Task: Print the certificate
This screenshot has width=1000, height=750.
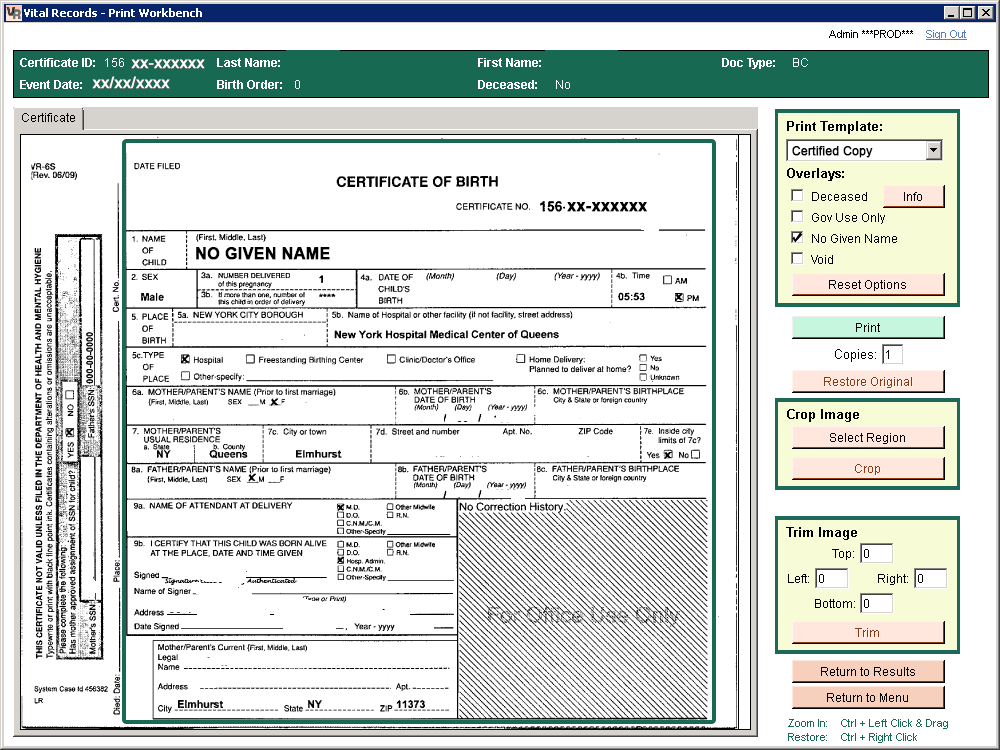Action: (x=867, y=327)
